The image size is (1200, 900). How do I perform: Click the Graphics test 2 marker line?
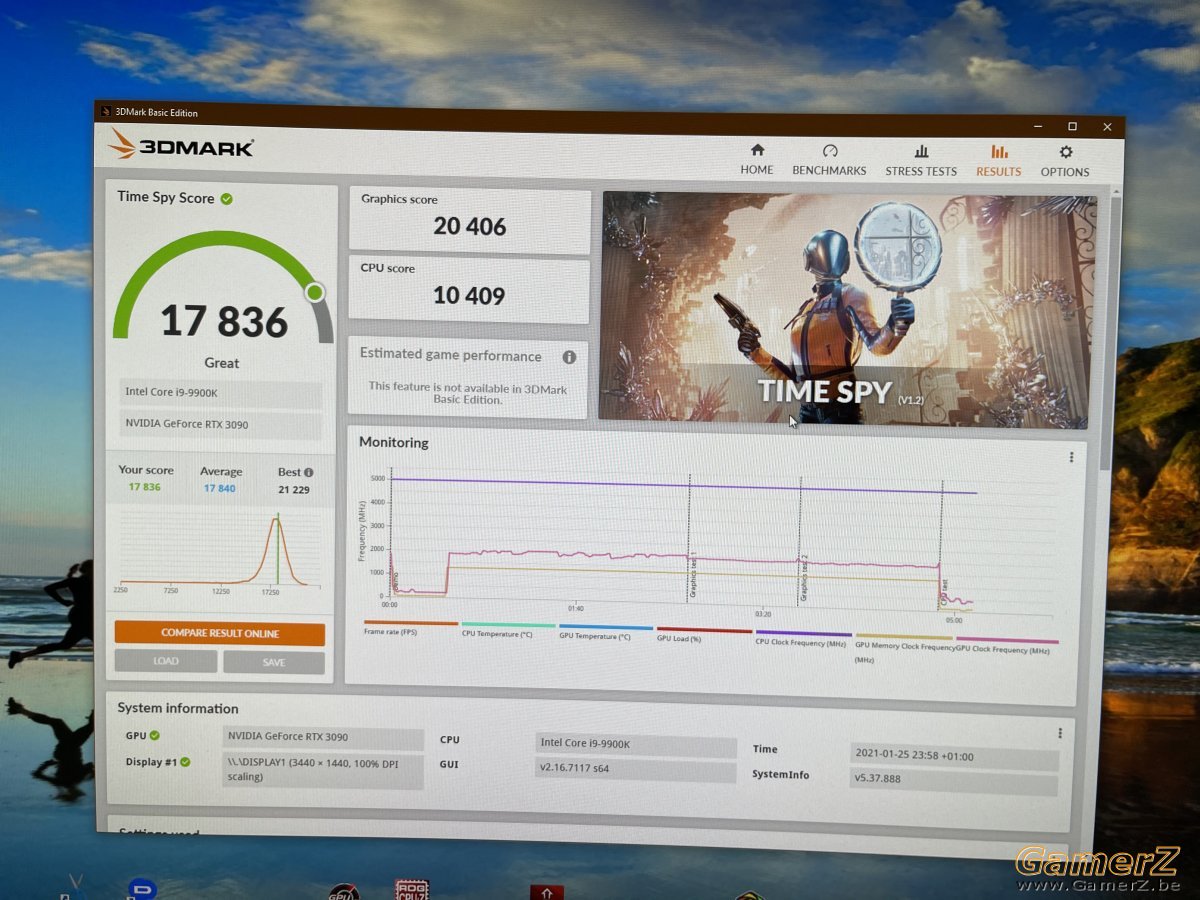tap(800, 539)
